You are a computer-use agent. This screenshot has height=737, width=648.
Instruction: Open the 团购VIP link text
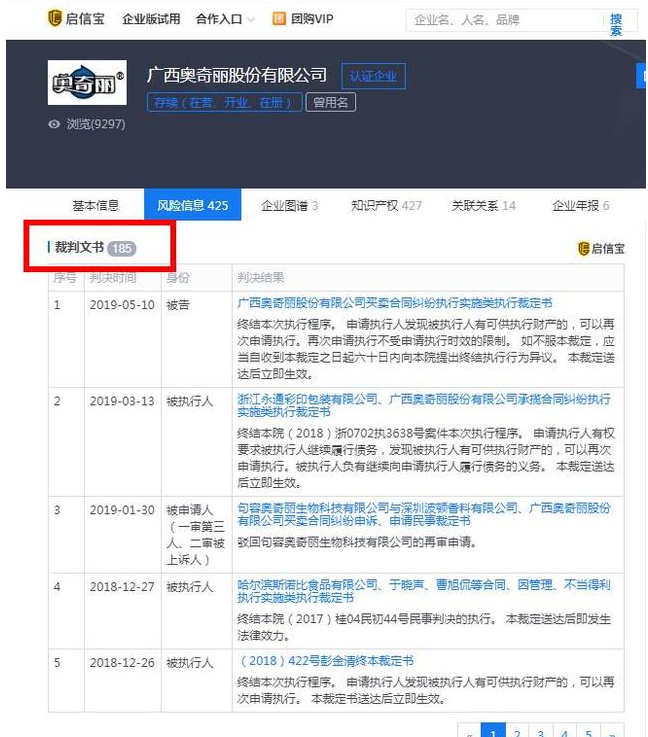coord(312,19)
